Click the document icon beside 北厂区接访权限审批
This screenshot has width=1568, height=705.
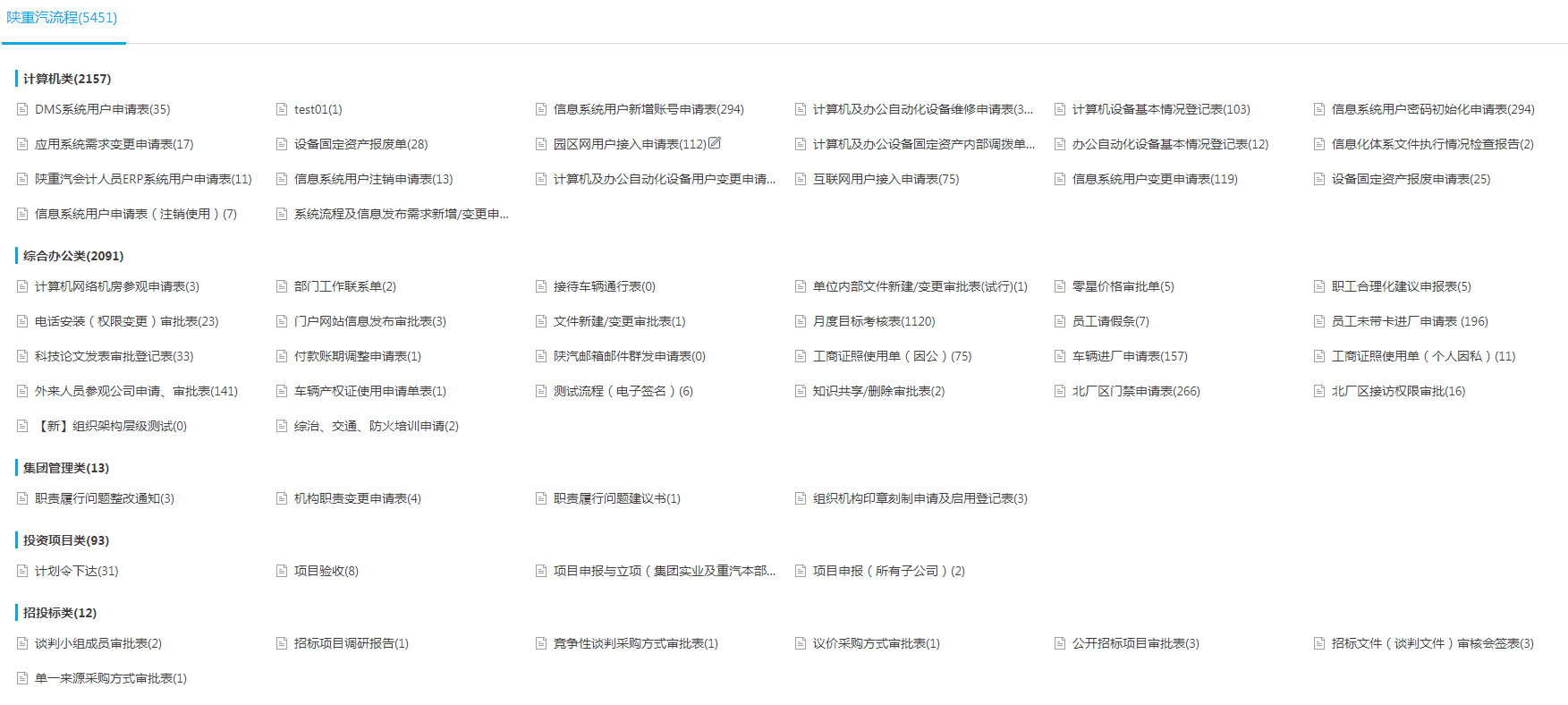[x=1319, y=391]
